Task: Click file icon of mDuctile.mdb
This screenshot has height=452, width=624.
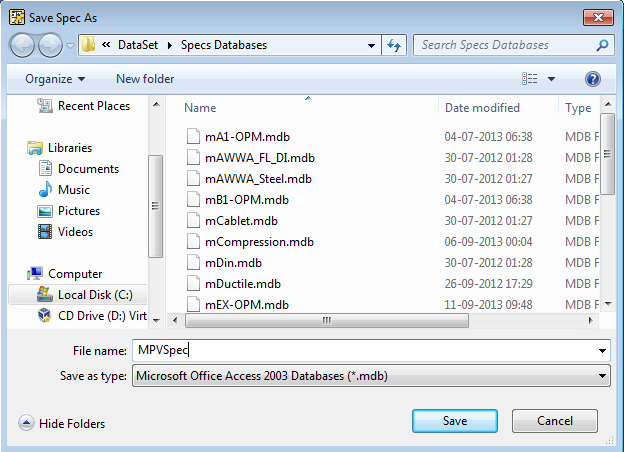Action: click(x=193, y=283)
